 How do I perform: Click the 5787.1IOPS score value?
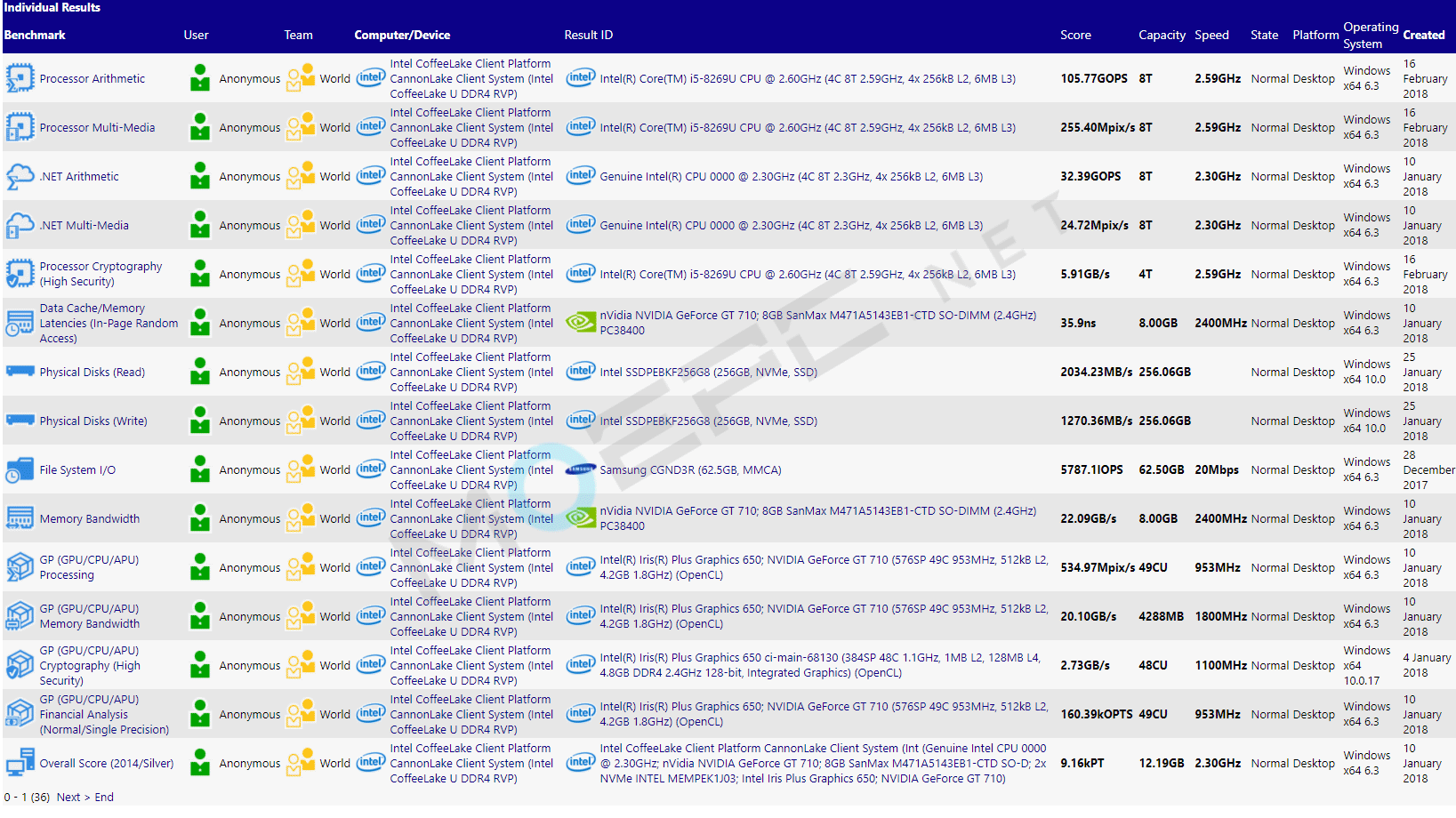coord(1091,469)
